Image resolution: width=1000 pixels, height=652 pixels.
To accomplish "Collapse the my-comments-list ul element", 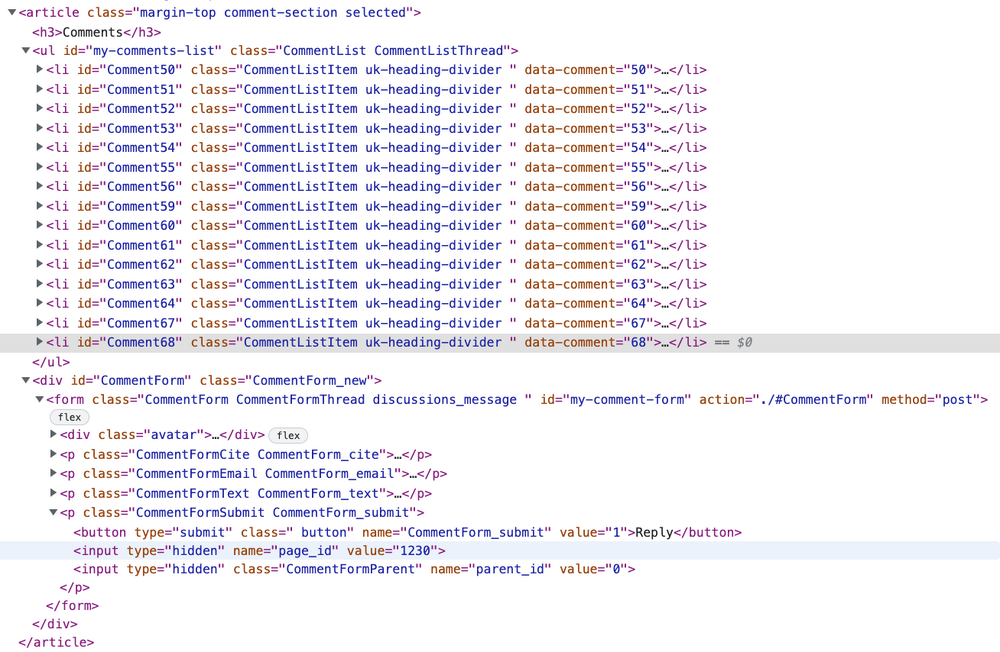I will pyautogui.click(x=26, y=51).
